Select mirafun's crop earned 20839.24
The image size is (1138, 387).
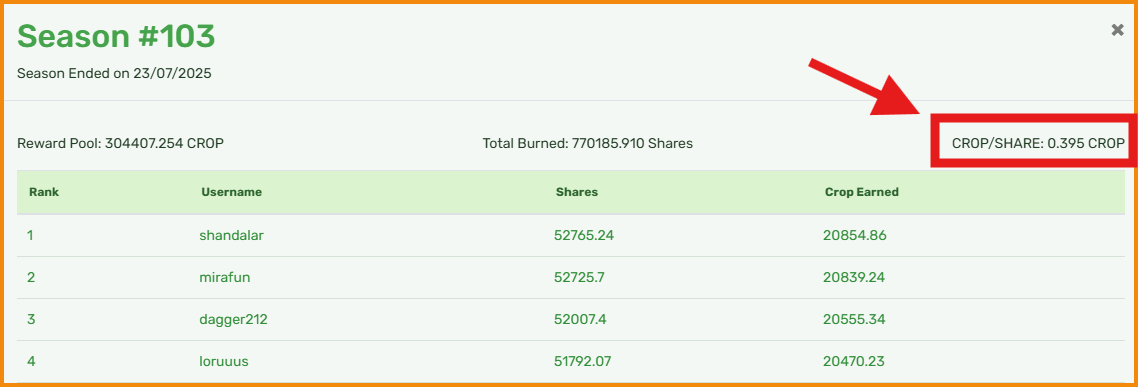tap(855, 277)
